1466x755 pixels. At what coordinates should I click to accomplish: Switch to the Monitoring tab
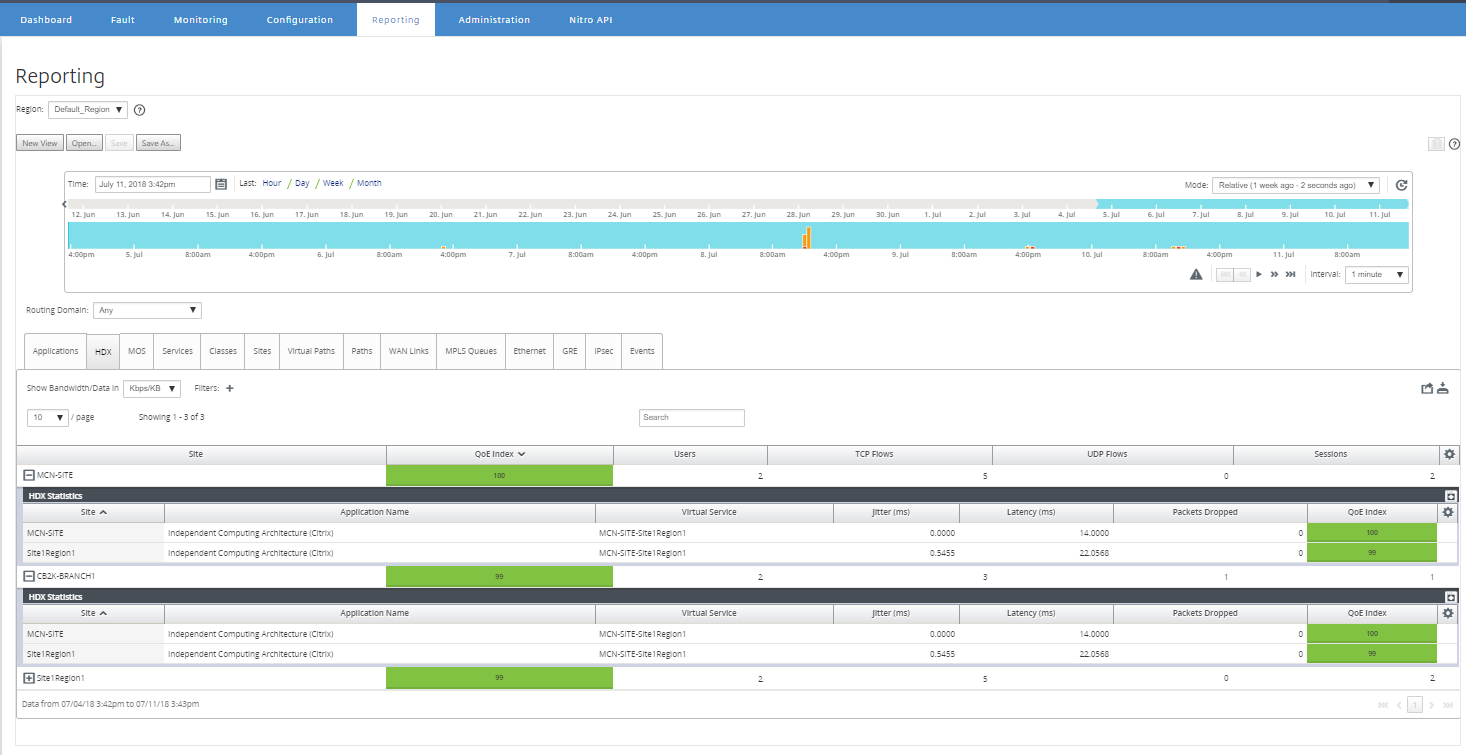tap(200, 20)
